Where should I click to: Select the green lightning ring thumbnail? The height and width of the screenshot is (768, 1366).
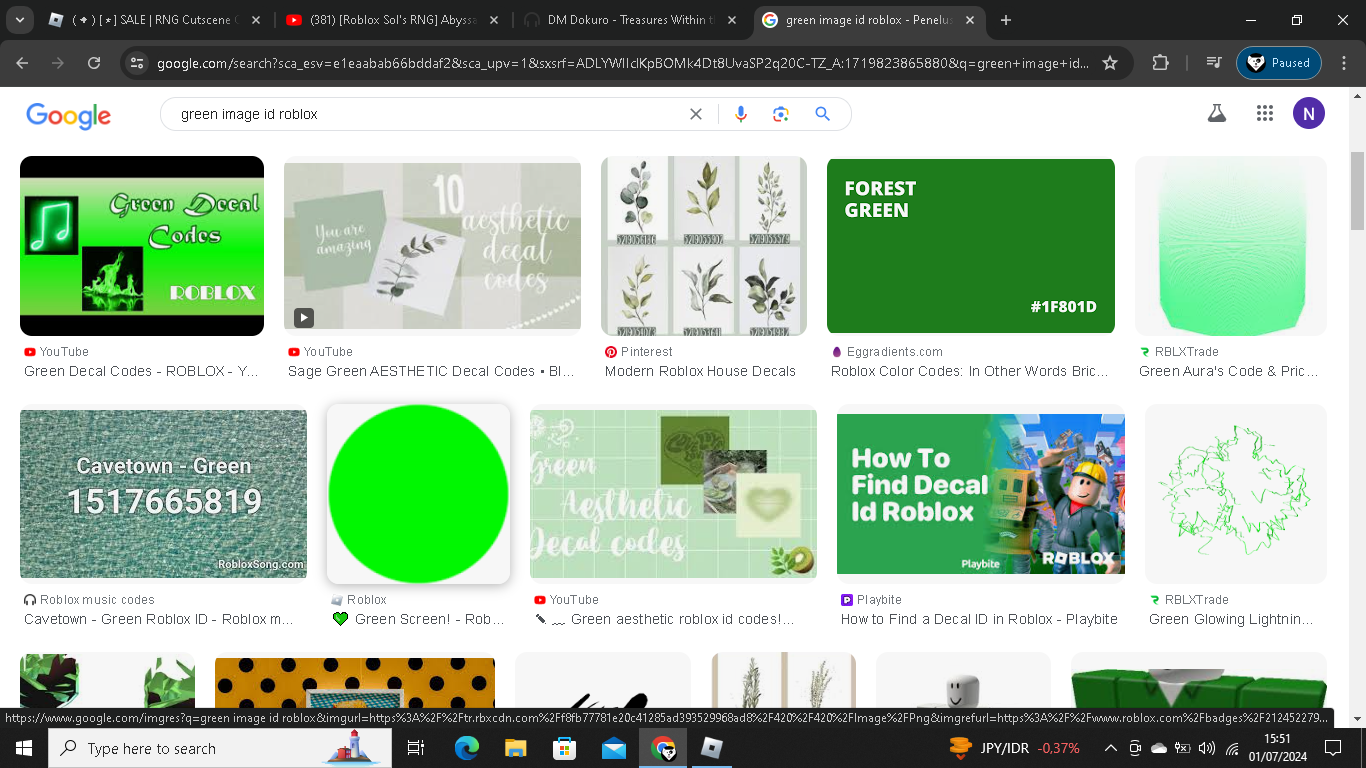[x=1236, y=494]
